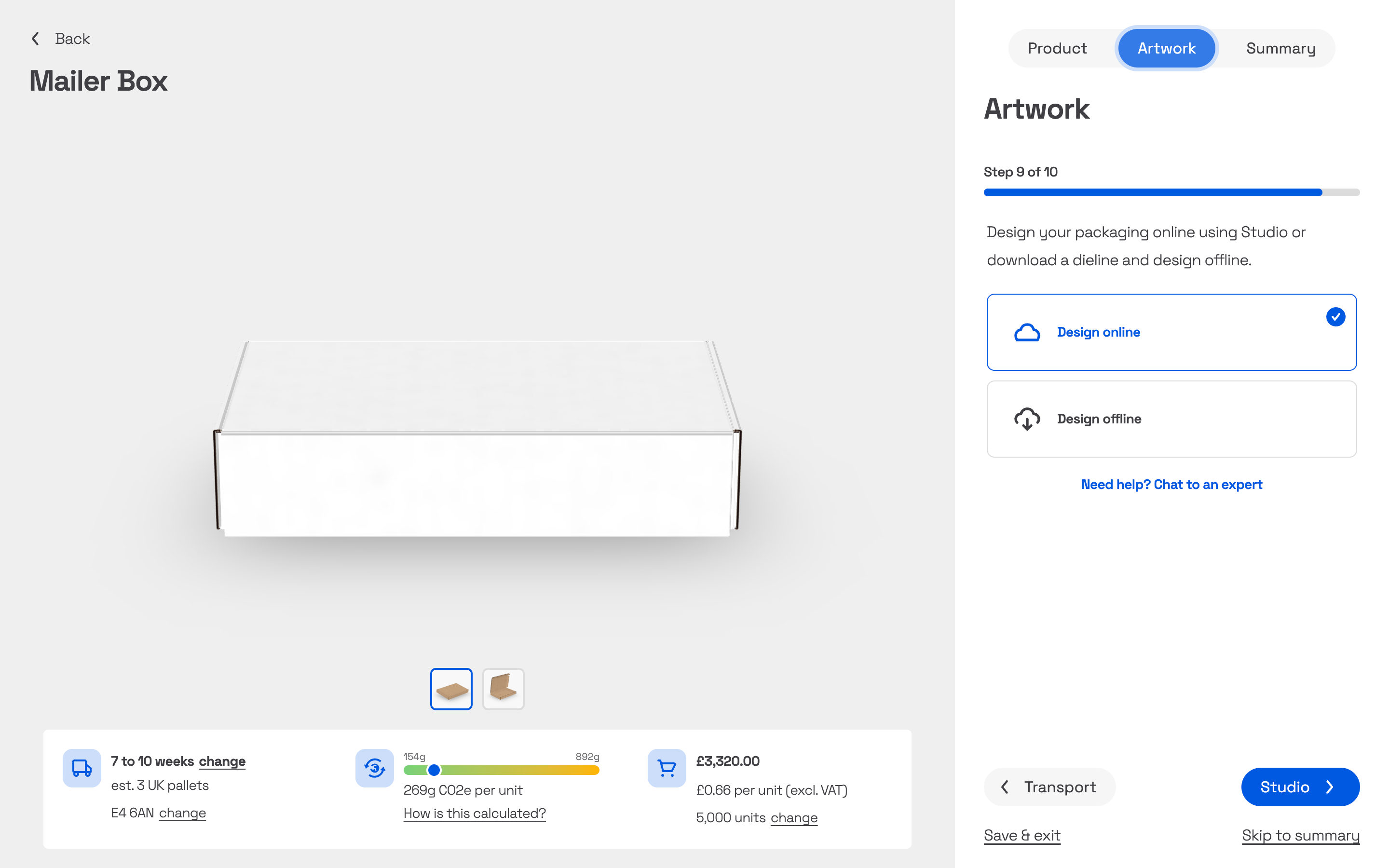Click the carbon footprint recycle icon
This screenshot has height=868, width=1389.
coord(374,768)
